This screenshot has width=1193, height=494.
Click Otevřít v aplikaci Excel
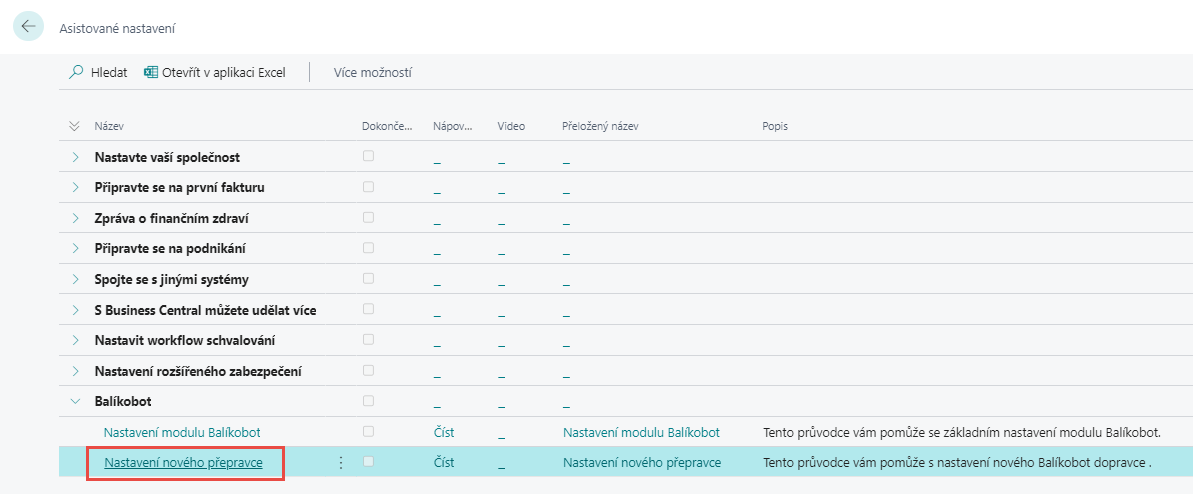point(223,72)
